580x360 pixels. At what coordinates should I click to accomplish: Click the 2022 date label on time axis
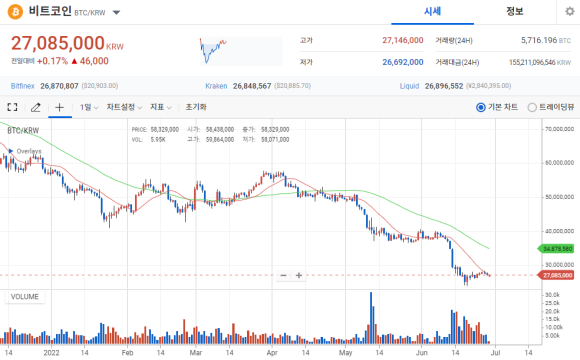point(51,353)
